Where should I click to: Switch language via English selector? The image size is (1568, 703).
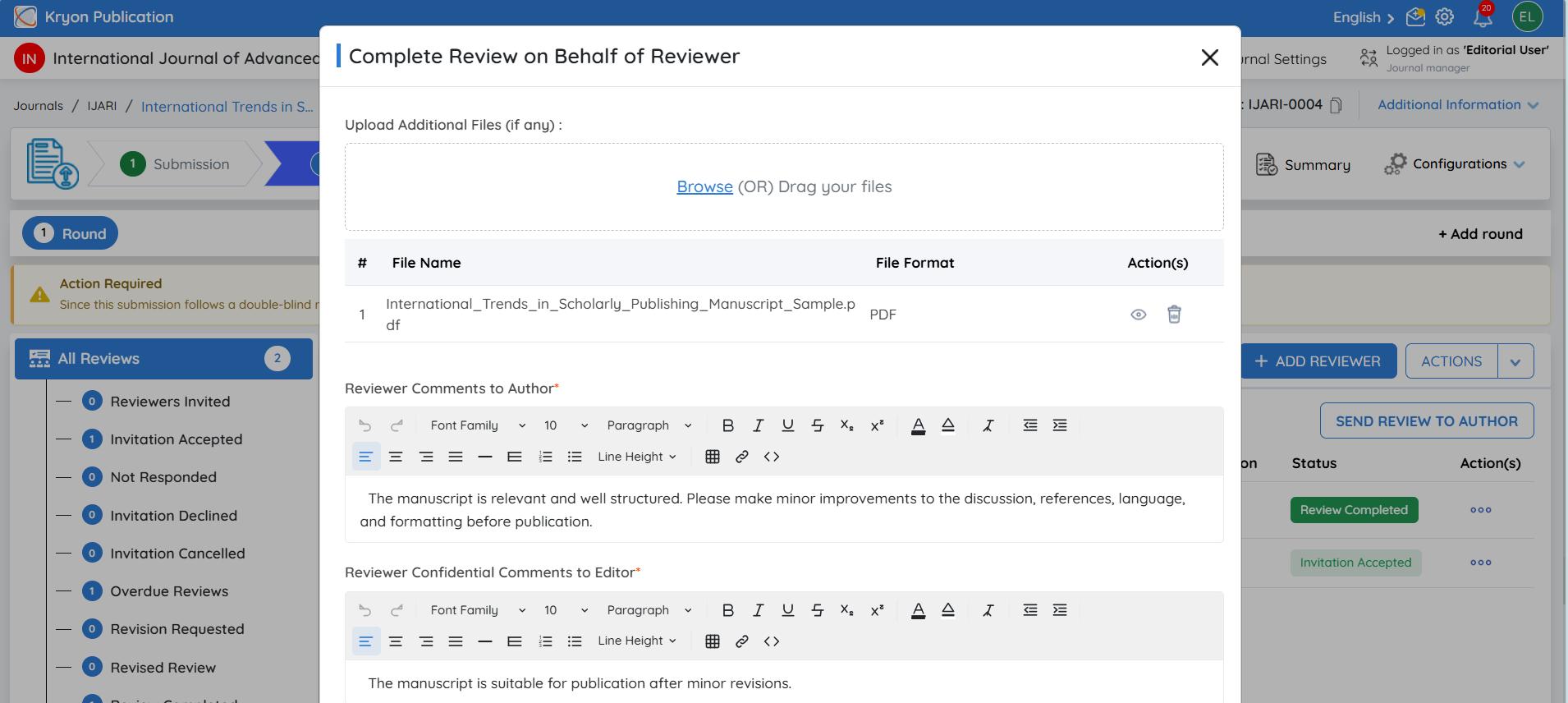[x=1363, y=17]
